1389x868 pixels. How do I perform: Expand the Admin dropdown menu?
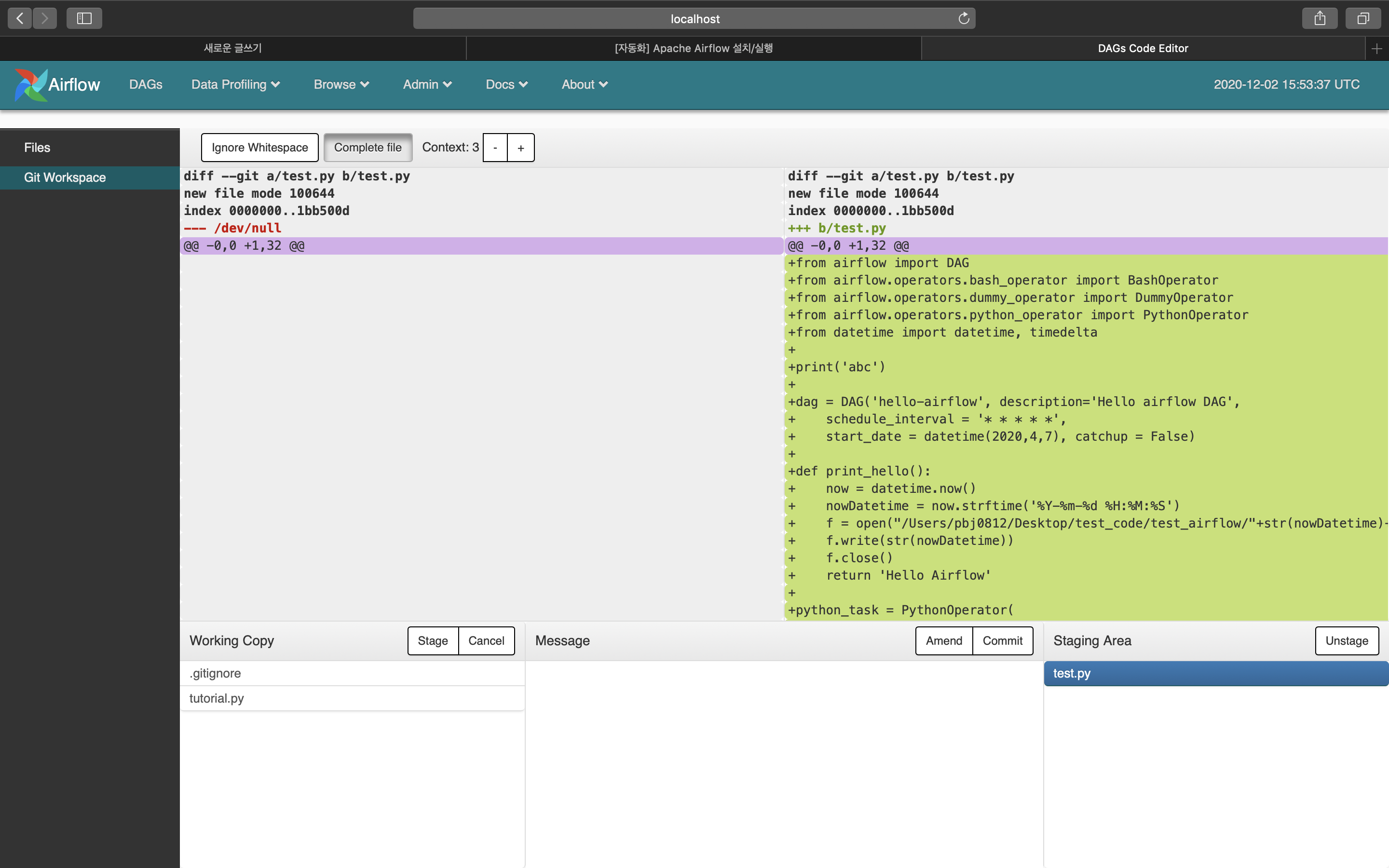click(x=427, y=84)
